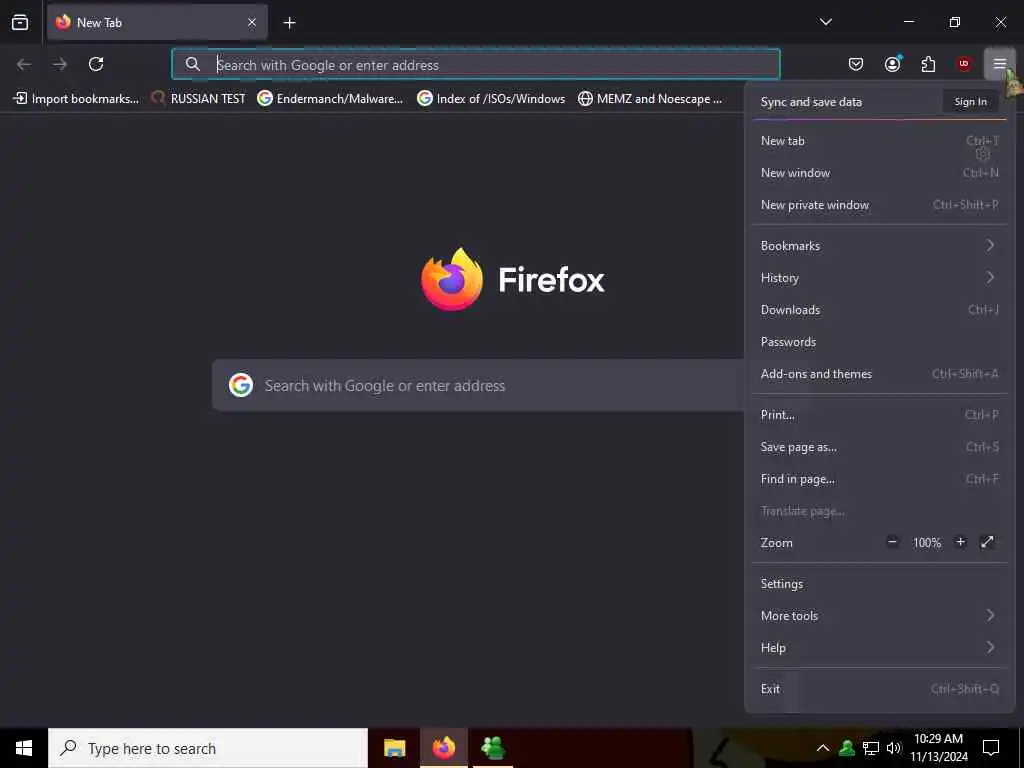Click the address bar magnifier icon
This screenshot has height=768, width=1024.
192,64
